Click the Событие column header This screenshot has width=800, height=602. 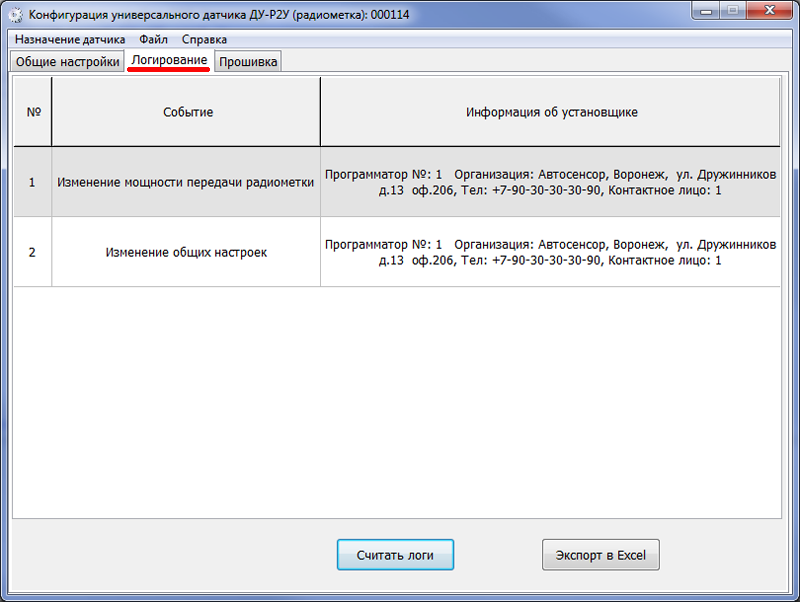(x=186, y=112)
